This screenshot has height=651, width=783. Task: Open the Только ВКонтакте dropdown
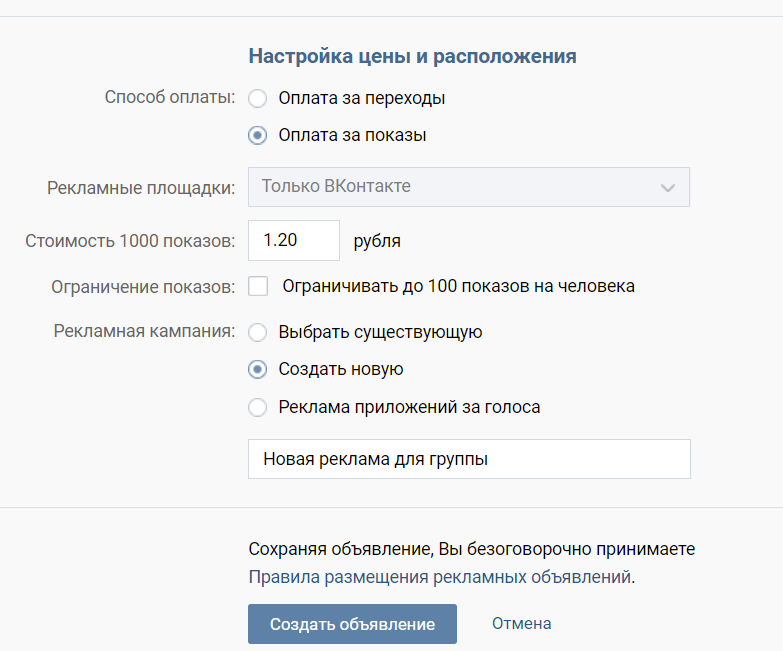click(469, 187)
